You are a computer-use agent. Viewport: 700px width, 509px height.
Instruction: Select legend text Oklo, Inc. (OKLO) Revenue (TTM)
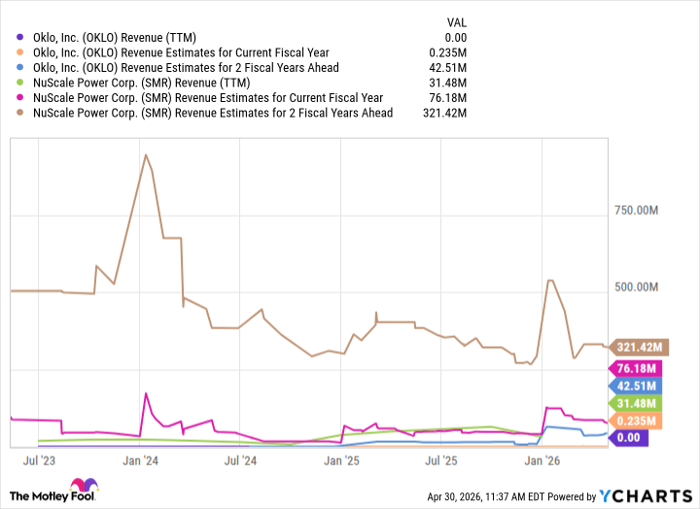pos(115,38)
